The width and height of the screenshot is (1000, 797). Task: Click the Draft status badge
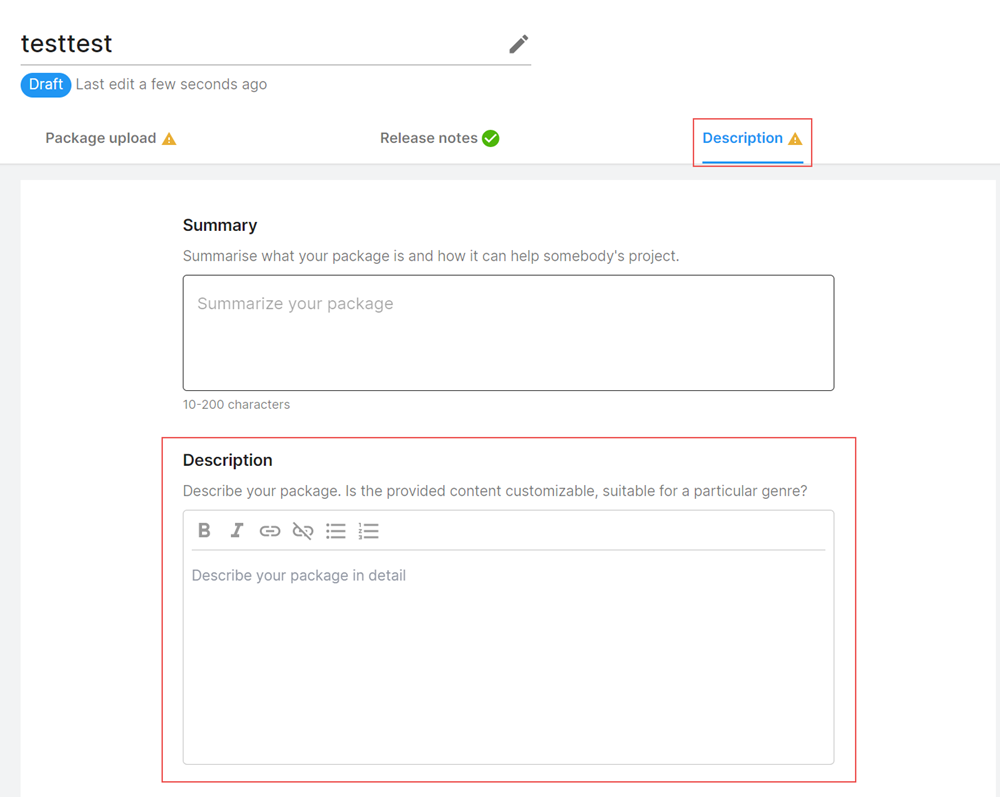46,84
